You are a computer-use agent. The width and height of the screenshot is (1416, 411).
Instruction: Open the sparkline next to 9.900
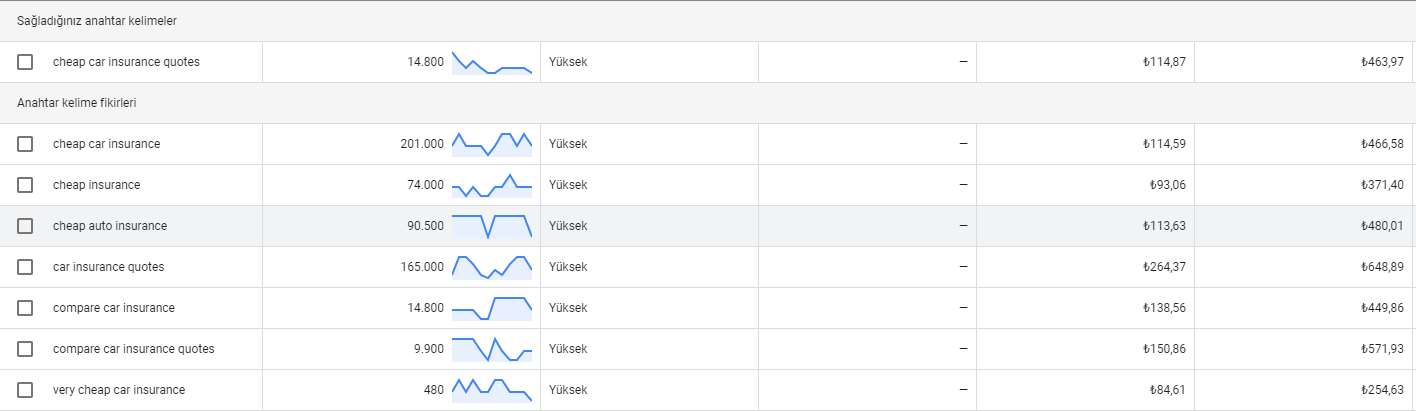click(x=492, y=349)
